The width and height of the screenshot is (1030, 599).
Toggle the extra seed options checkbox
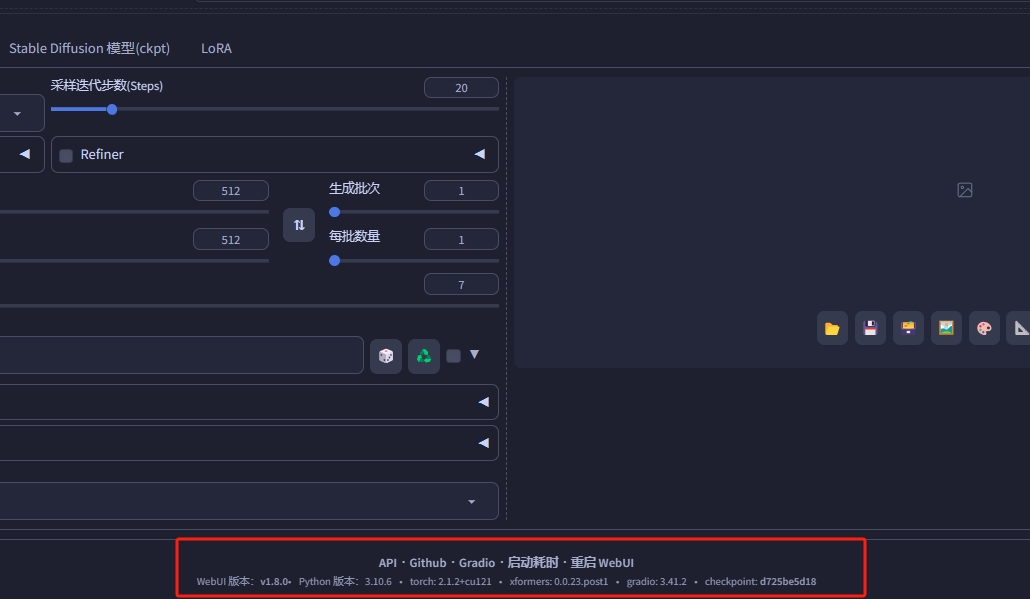click(x=452, y=355)
